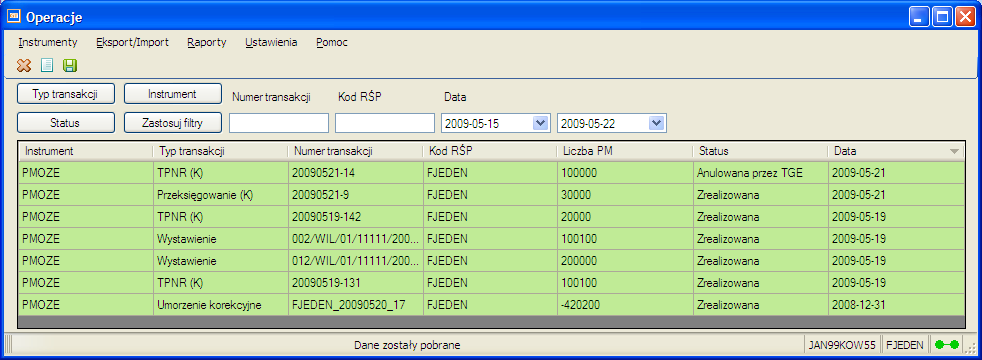Click PMOZE in the Umorzenie korekcyjne row
982x360 pixels.
(x=86, y=305)
